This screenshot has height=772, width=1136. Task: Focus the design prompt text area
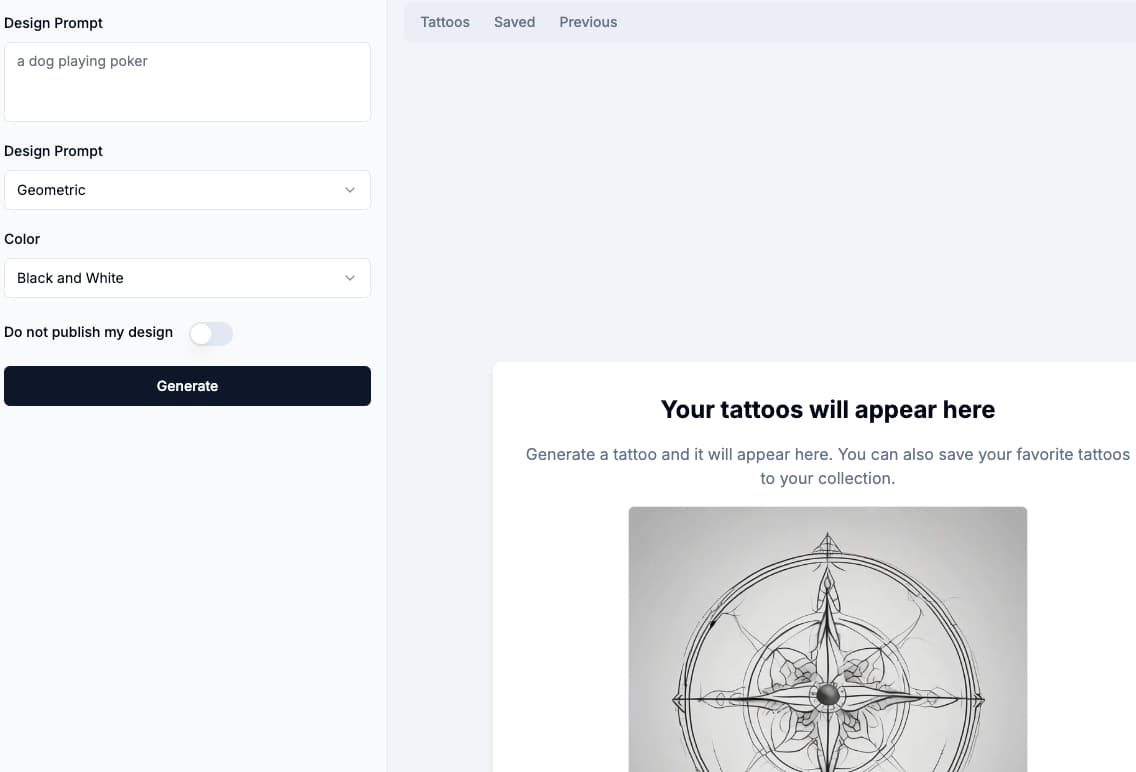click(x=187, y=90)
